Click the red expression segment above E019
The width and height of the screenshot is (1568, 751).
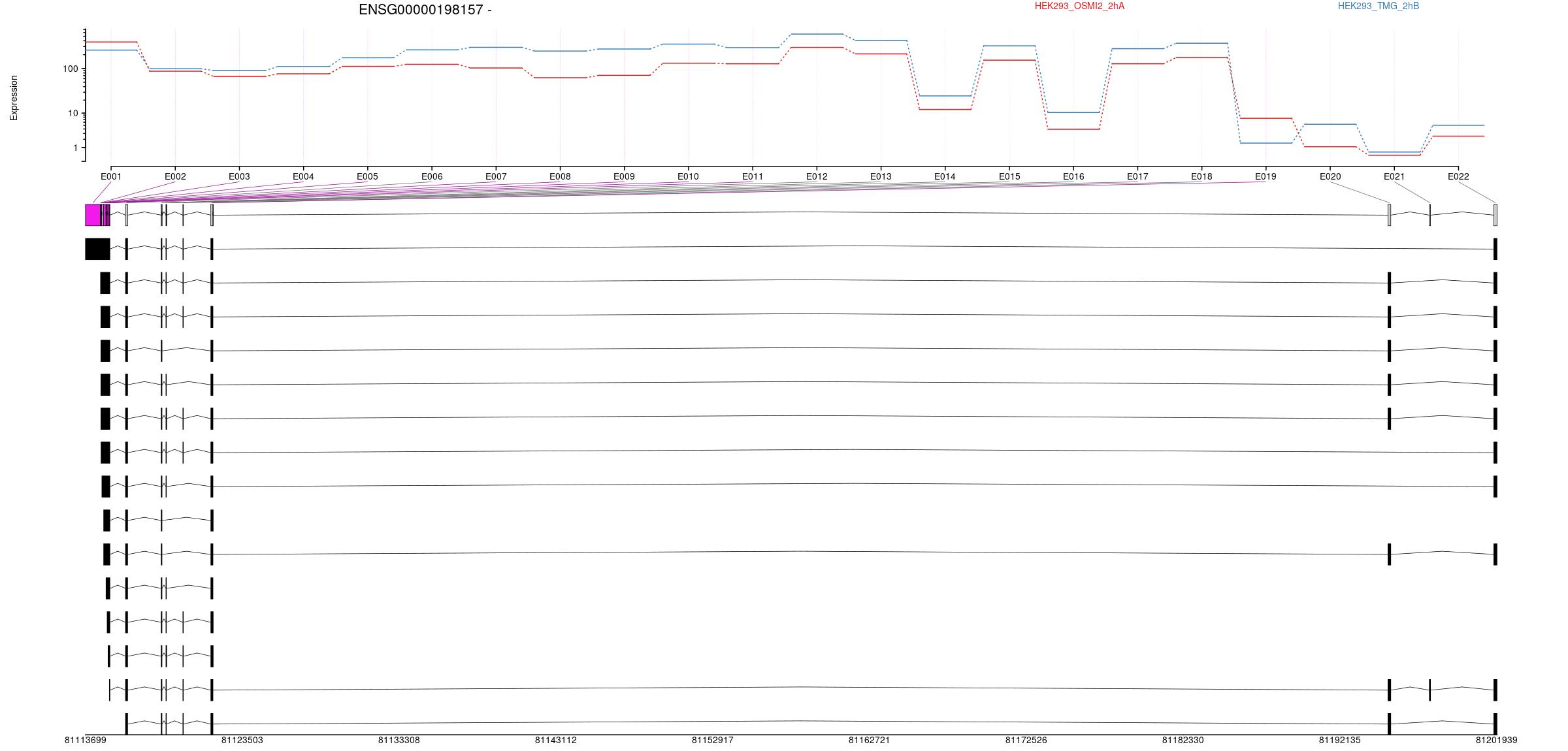coord(1266,118)
